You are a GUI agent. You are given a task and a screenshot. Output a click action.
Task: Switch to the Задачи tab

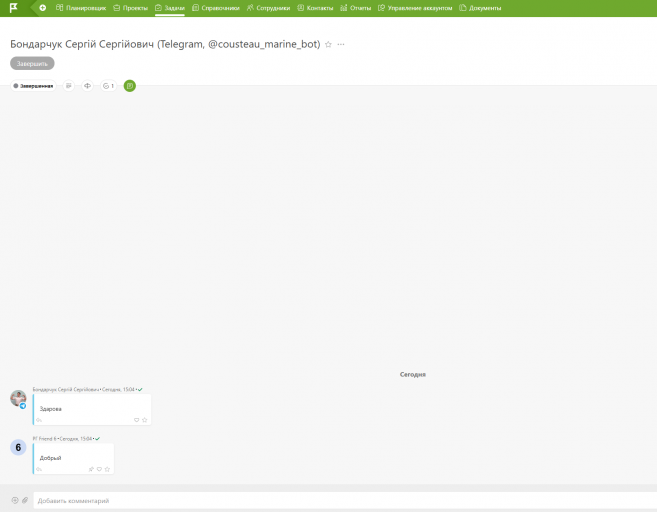coord(170,8)
